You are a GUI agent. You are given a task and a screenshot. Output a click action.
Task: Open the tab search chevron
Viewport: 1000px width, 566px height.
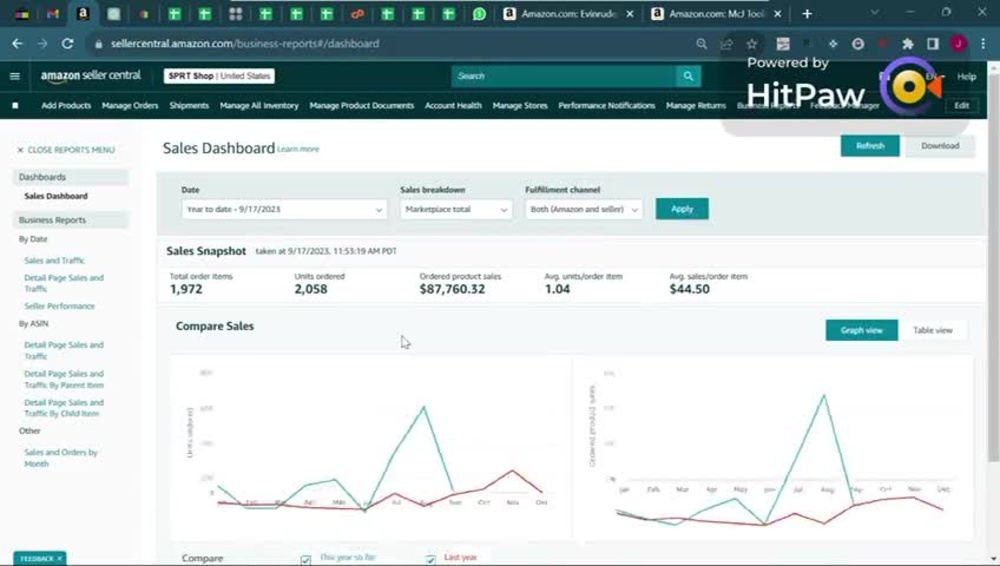[x=874, y=13]
